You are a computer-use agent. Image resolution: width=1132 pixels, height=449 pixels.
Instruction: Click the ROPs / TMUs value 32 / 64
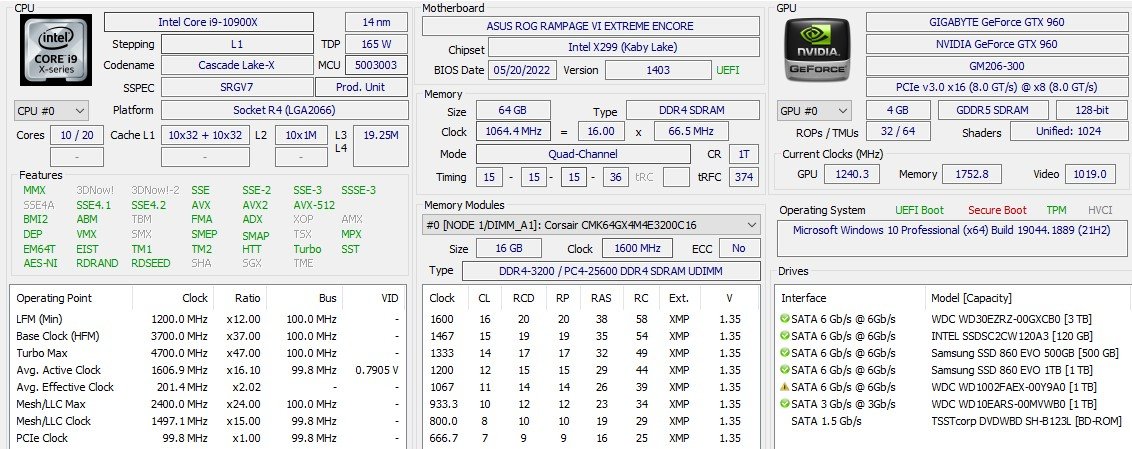click(x=900, y=131)
